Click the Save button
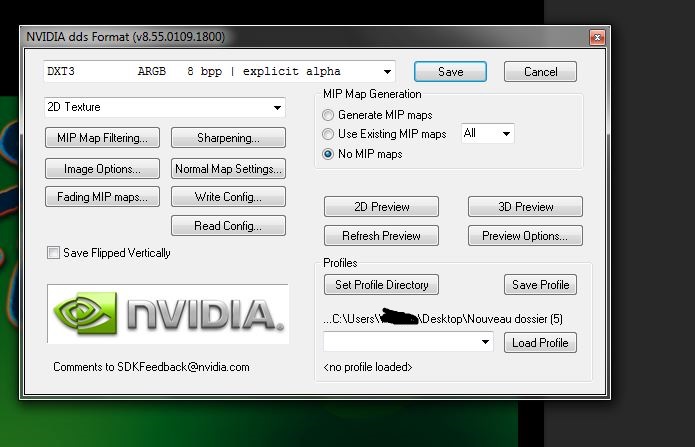The height and width of the screenshot is (447, 695). pos(450,72)
